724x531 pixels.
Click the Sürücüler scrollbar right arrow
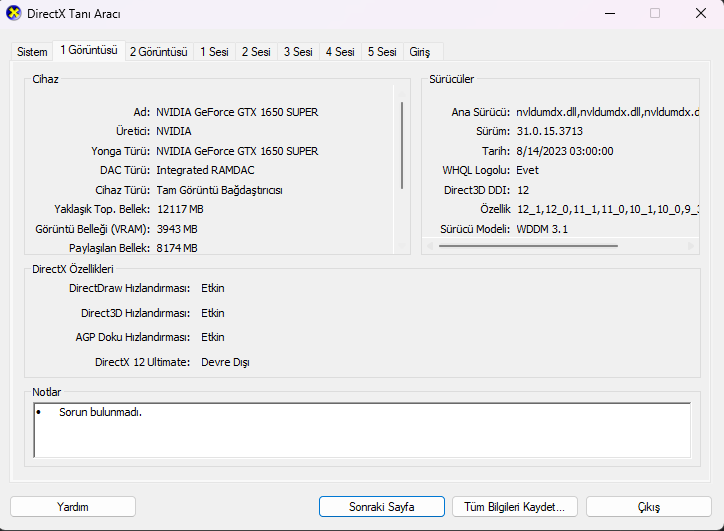pyautogui.click(x=691, y=246)
